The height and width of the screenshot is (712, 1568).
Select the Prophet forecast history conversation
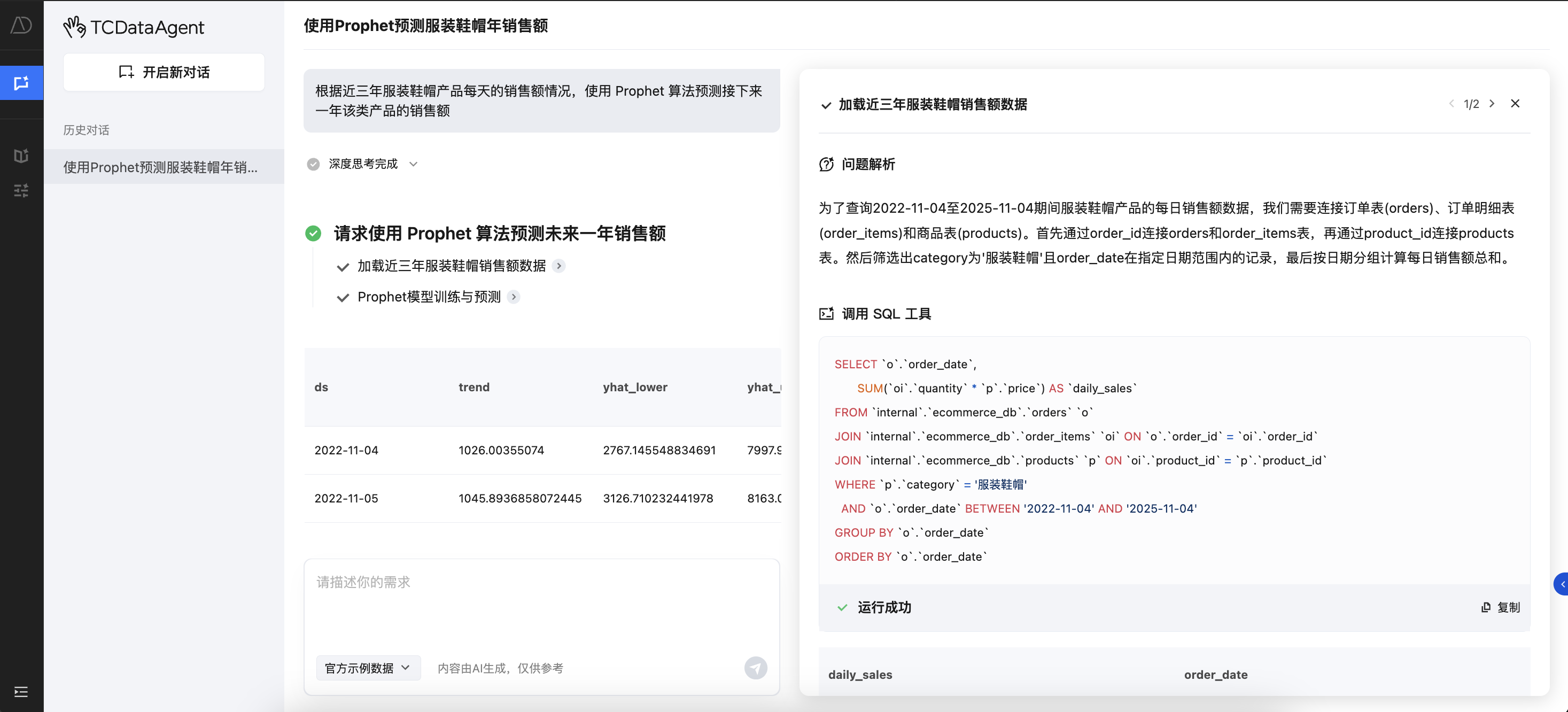[161, 167]
